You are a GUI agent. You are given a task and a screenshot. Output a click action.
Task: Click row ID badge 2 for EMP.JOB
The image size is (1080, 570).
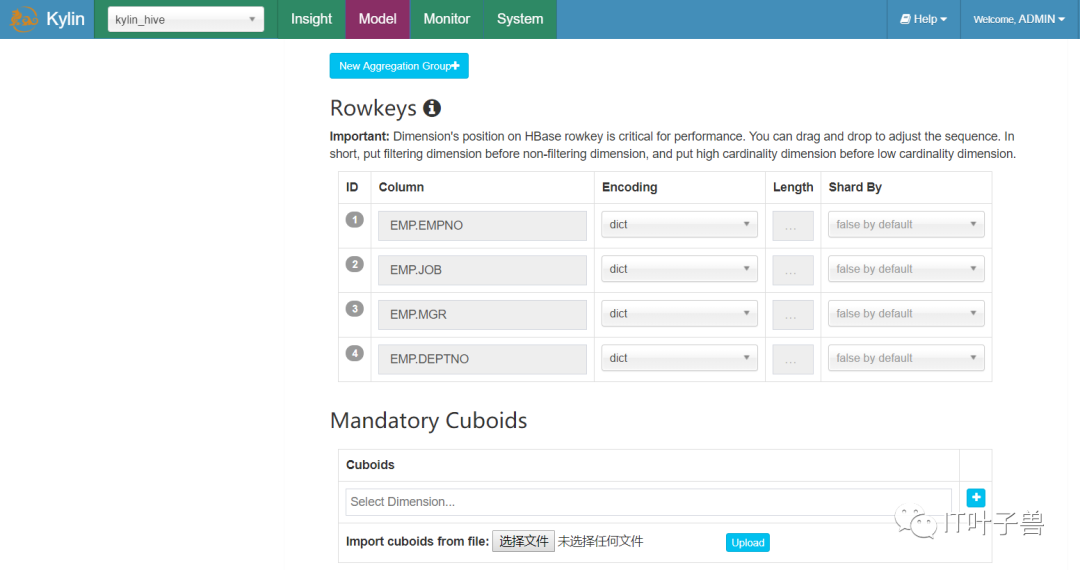coord(355,264)
